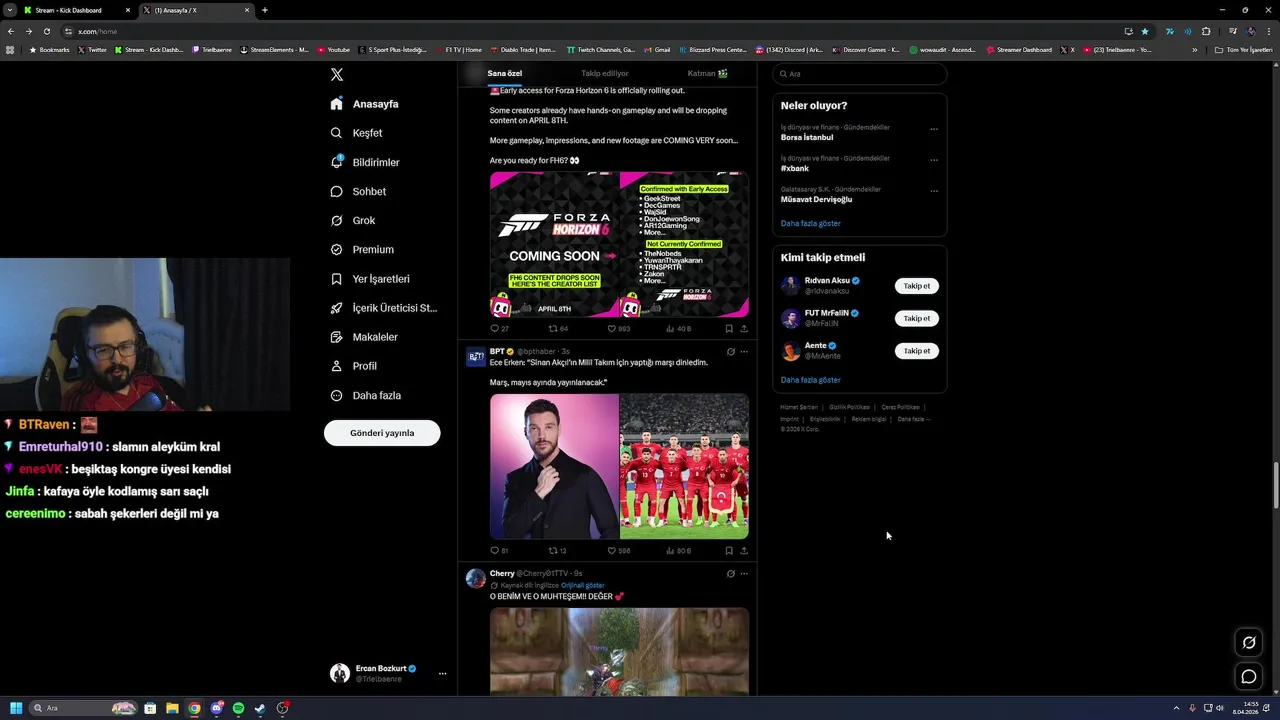Open Keşfet explore page
The width and height of the screenshot is (1280, 720).
pos(356,133)
